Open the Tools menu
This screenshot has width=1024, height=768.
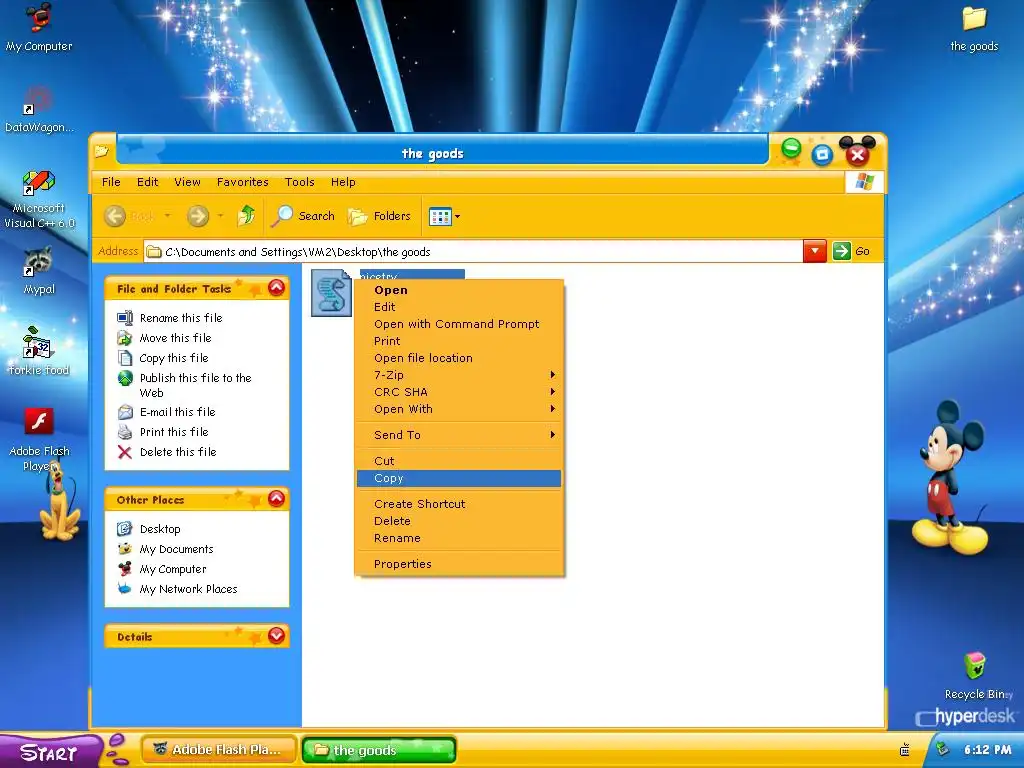pyautogui.click(x=300, y=182)
